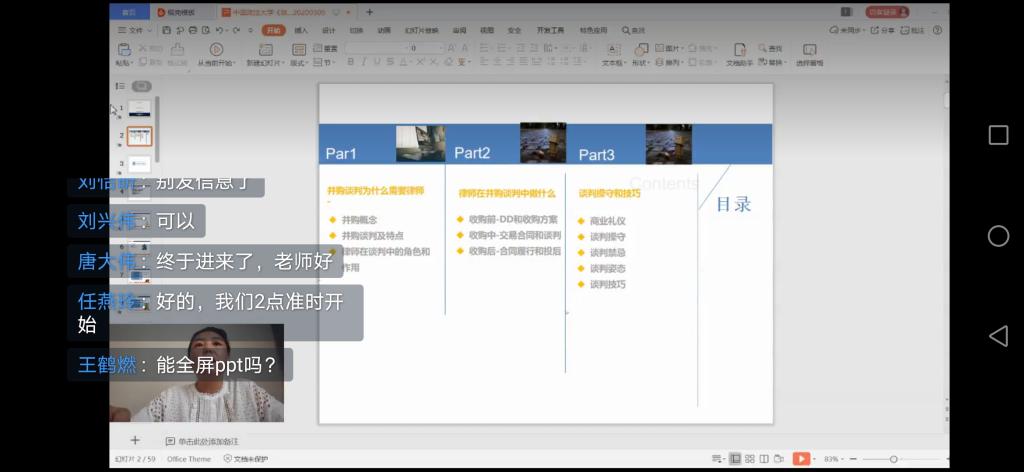Click the New Slide icon
Screen dimensions: 1024x472
click(x=266, y=50)
